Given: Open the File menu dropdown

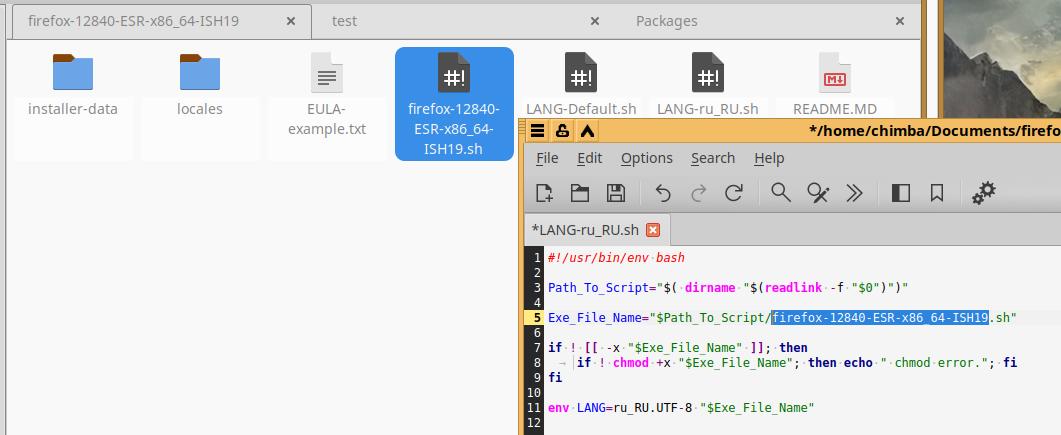Looking at the screenshot, I should [x=547, y=158].
